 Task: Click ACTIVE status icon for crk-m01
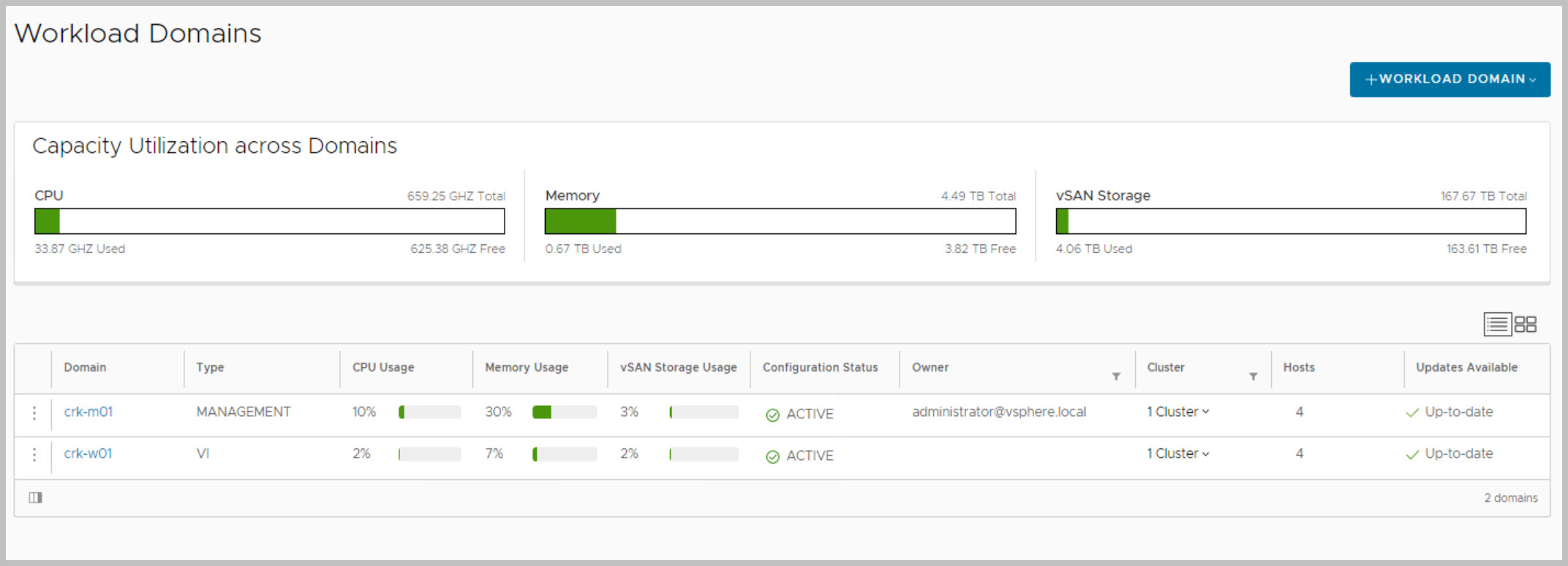pyautogui.click(x=772, y=415)
